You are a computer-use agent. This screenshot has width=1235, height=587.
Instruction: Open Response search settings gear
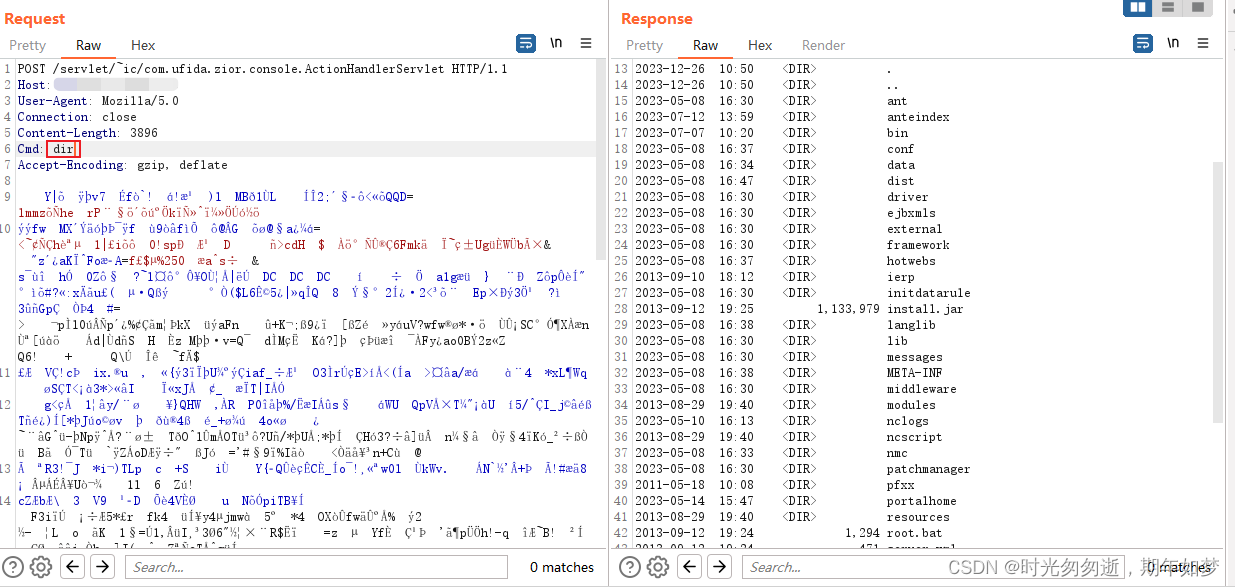(658, 567)
